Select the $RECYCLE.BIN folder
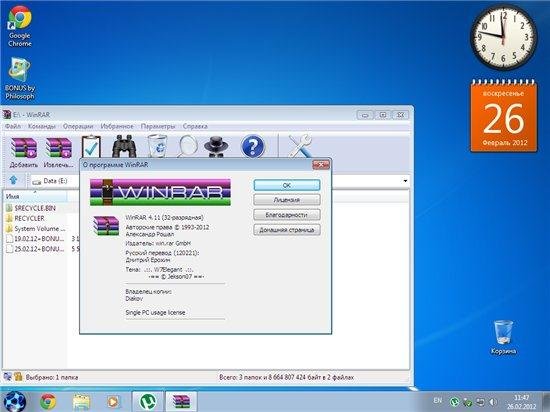Viewport: 550px width, 412px height. [35, 208]
